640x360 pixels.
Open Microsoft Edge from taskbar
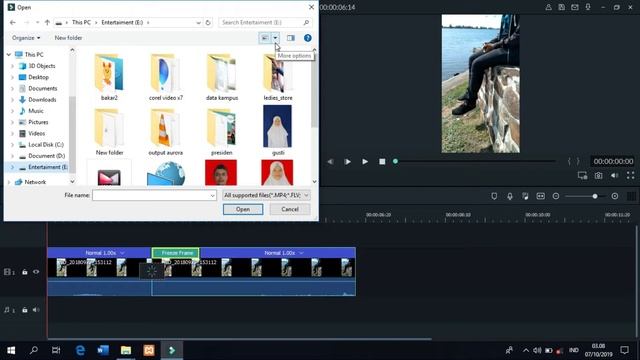point(80,350)
